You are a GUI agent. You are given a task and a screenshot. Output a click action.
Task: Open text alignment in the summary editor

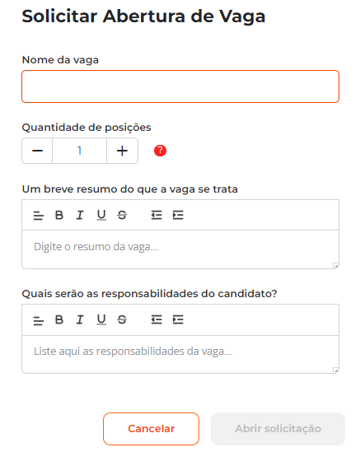pyautogui.click(x=38, y=216)
